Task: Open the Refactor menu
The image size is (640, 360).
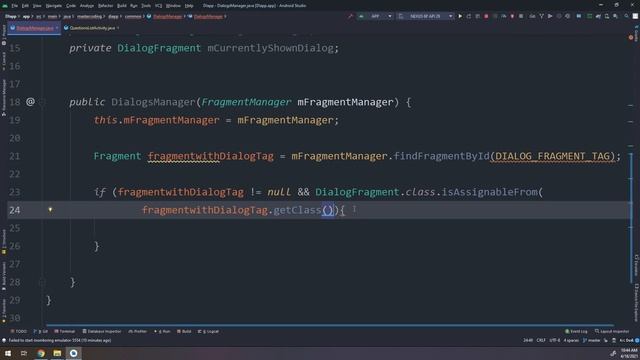Action: tap(105, 6)
